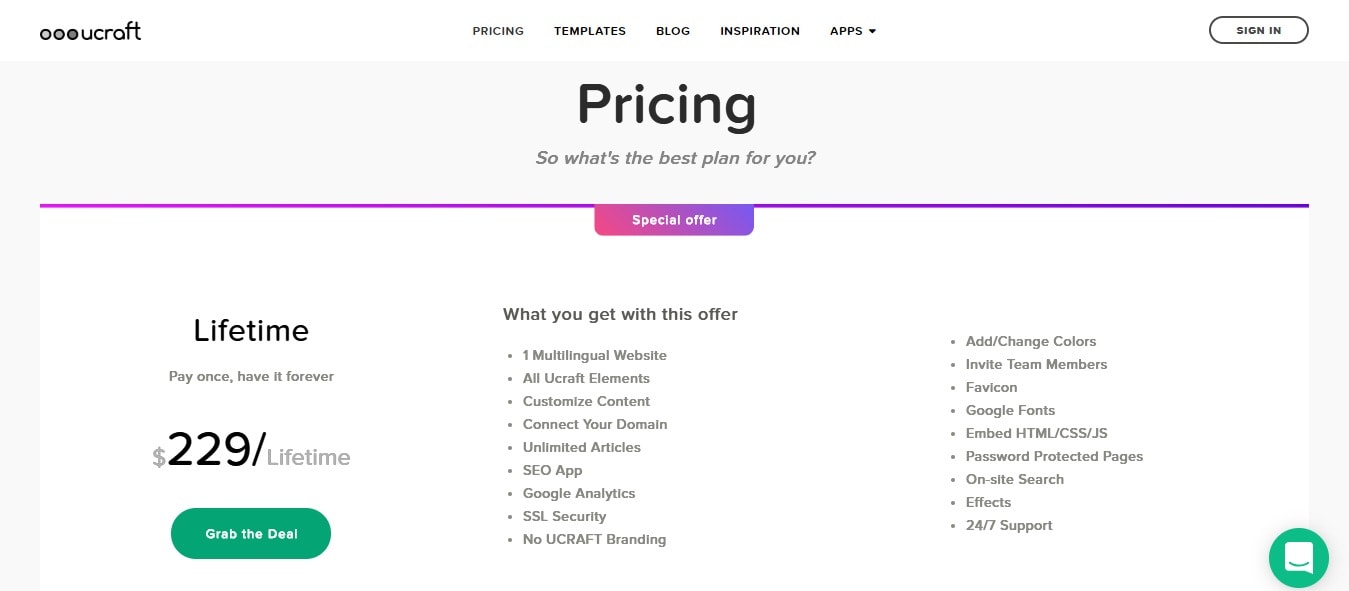Click 'Embed HTML/CSS/JS' feature item
Image resolution: width=1349 pixels, height=591 pixels.
tap(1036, 433)
